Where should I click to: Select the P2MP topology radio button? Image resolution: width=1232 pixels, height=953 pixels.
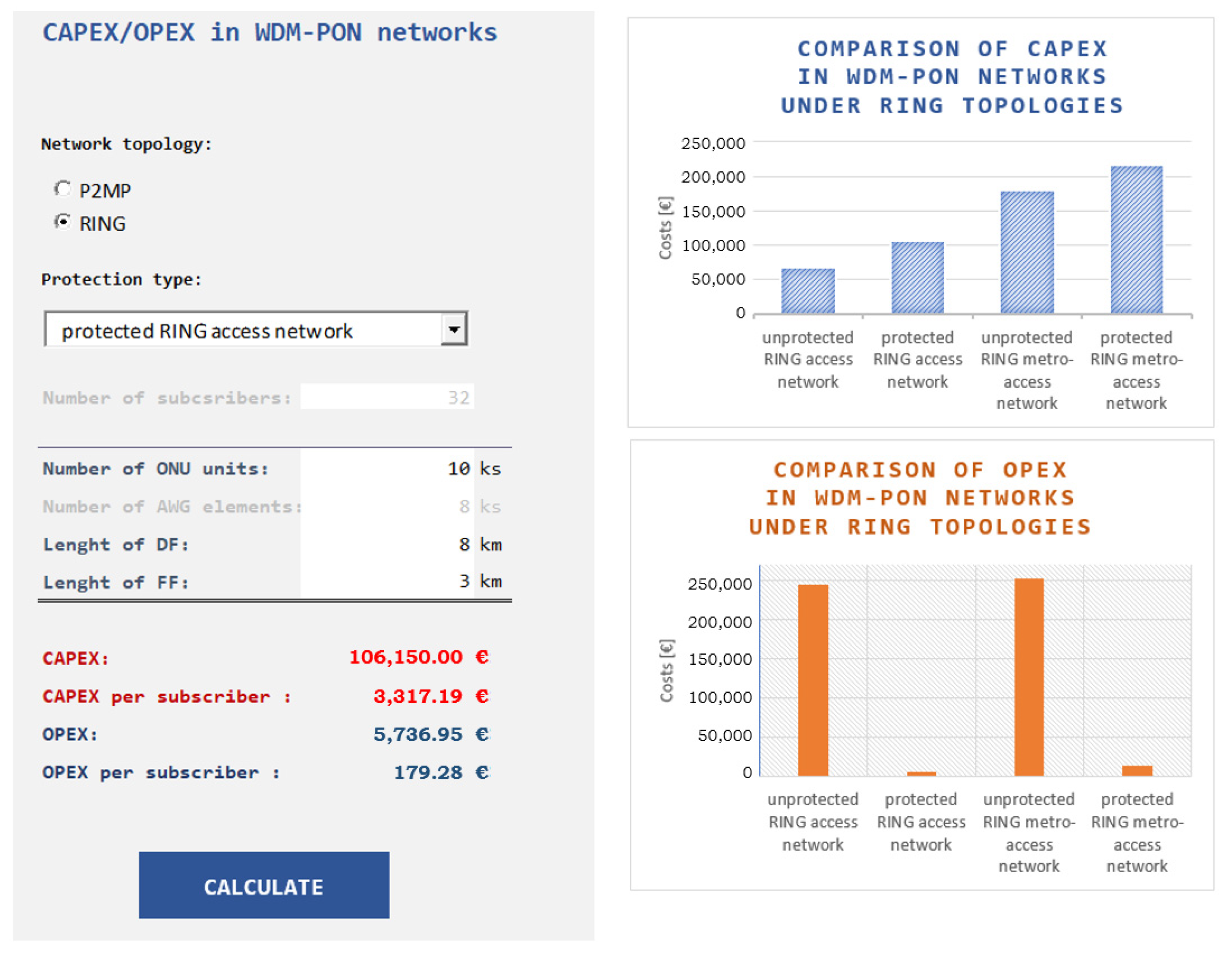[63, 190]
